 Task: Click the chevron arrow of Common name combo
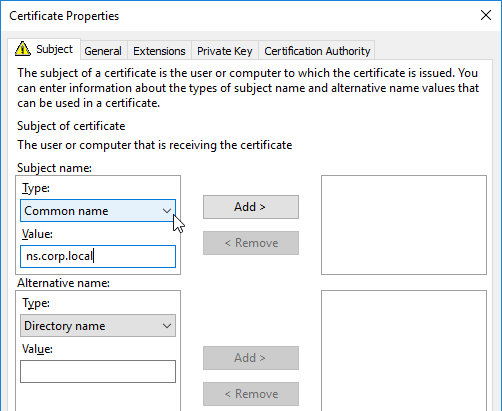(x=167, y=211)
